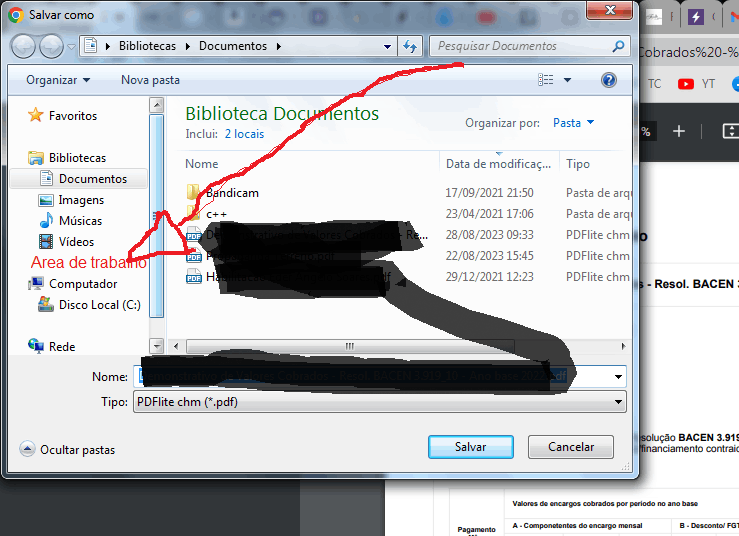Click the blue help question mark icon
Screen dimensions: 739x536
point(608,80)
